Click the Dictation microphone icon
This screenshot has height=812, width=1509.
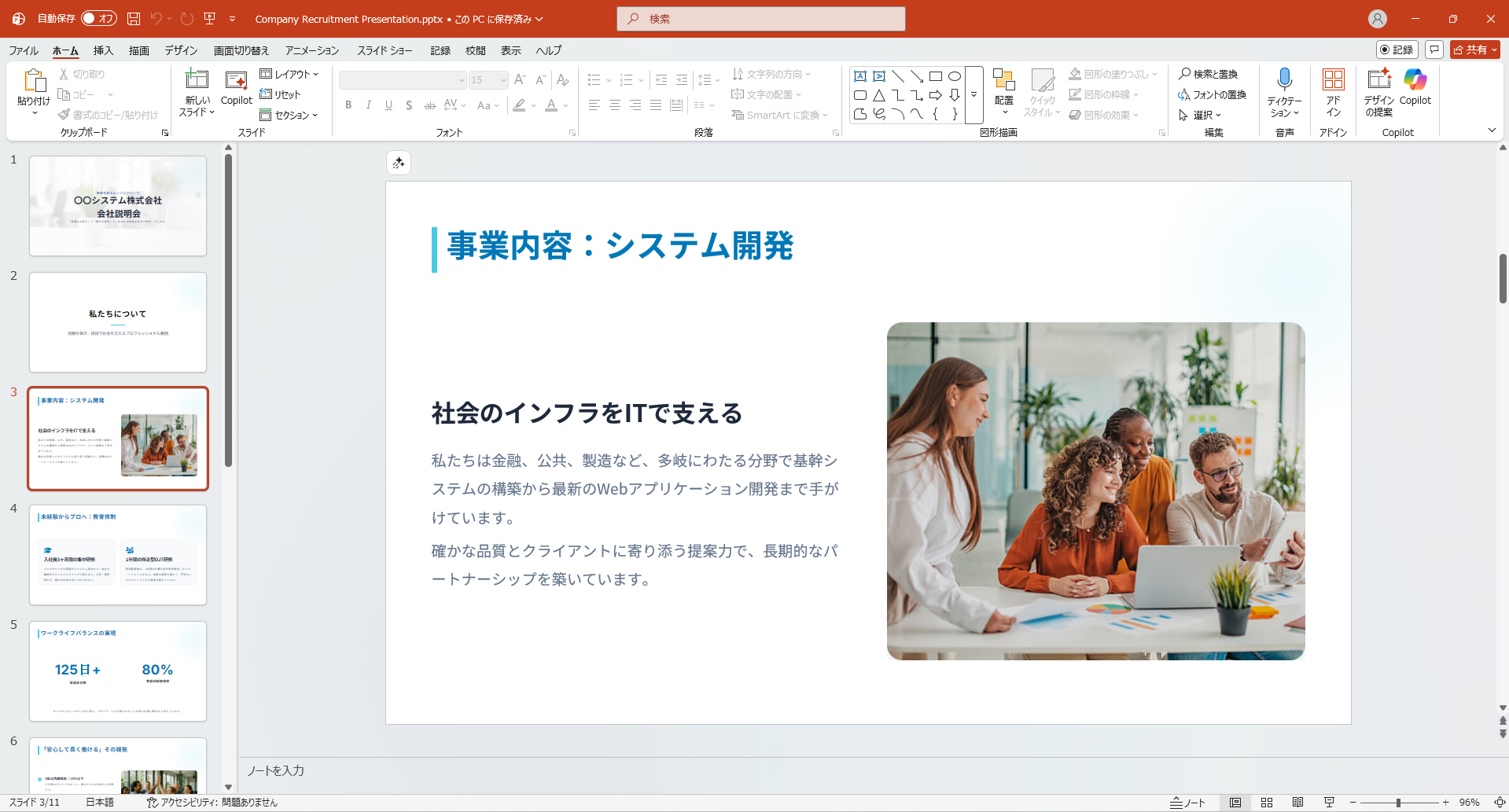coord(1284,80)
